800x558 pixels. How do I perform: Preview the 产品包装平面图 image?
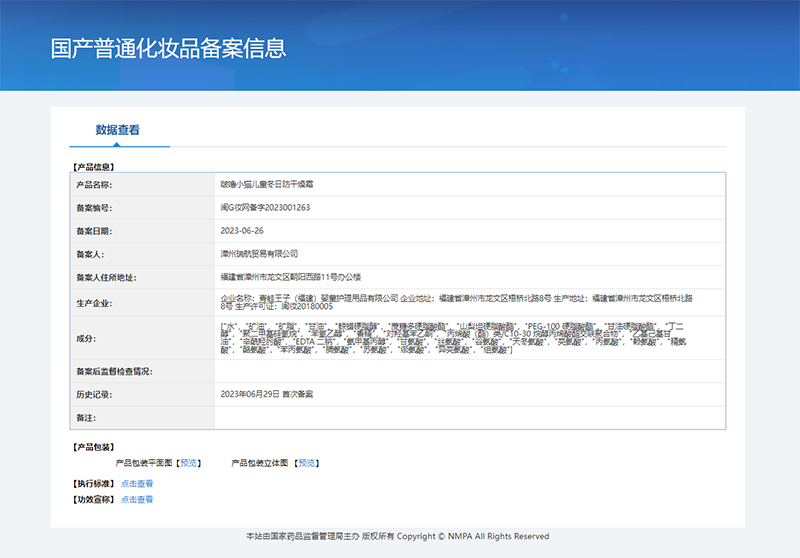[189, 463]
